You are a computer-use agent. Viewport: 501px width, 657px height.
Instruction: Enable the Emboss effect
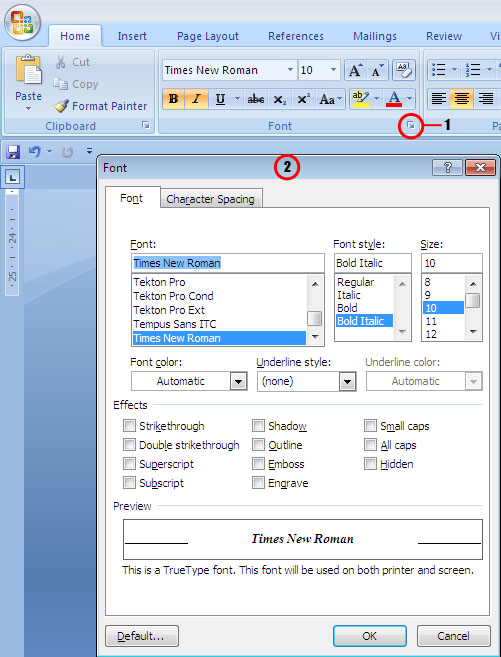point(258,464)
